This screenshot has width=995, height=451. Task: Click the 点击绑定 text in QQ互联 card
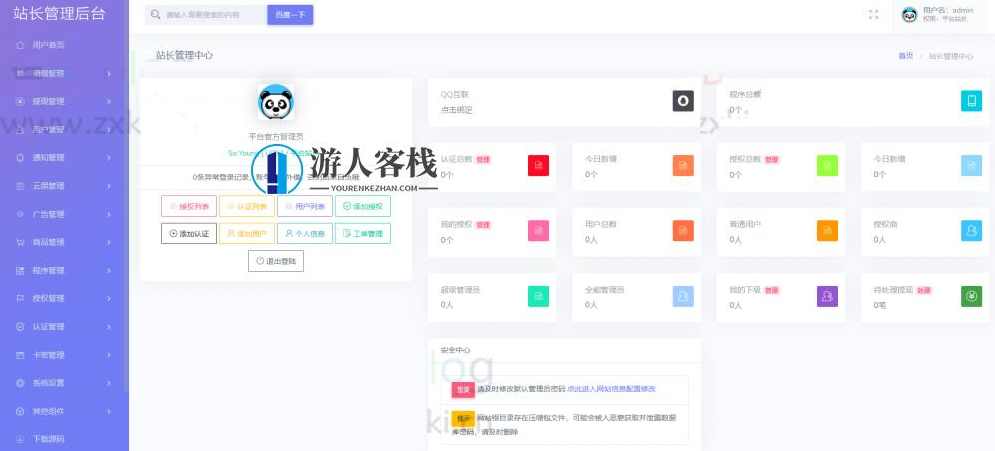tap(456, 110)
